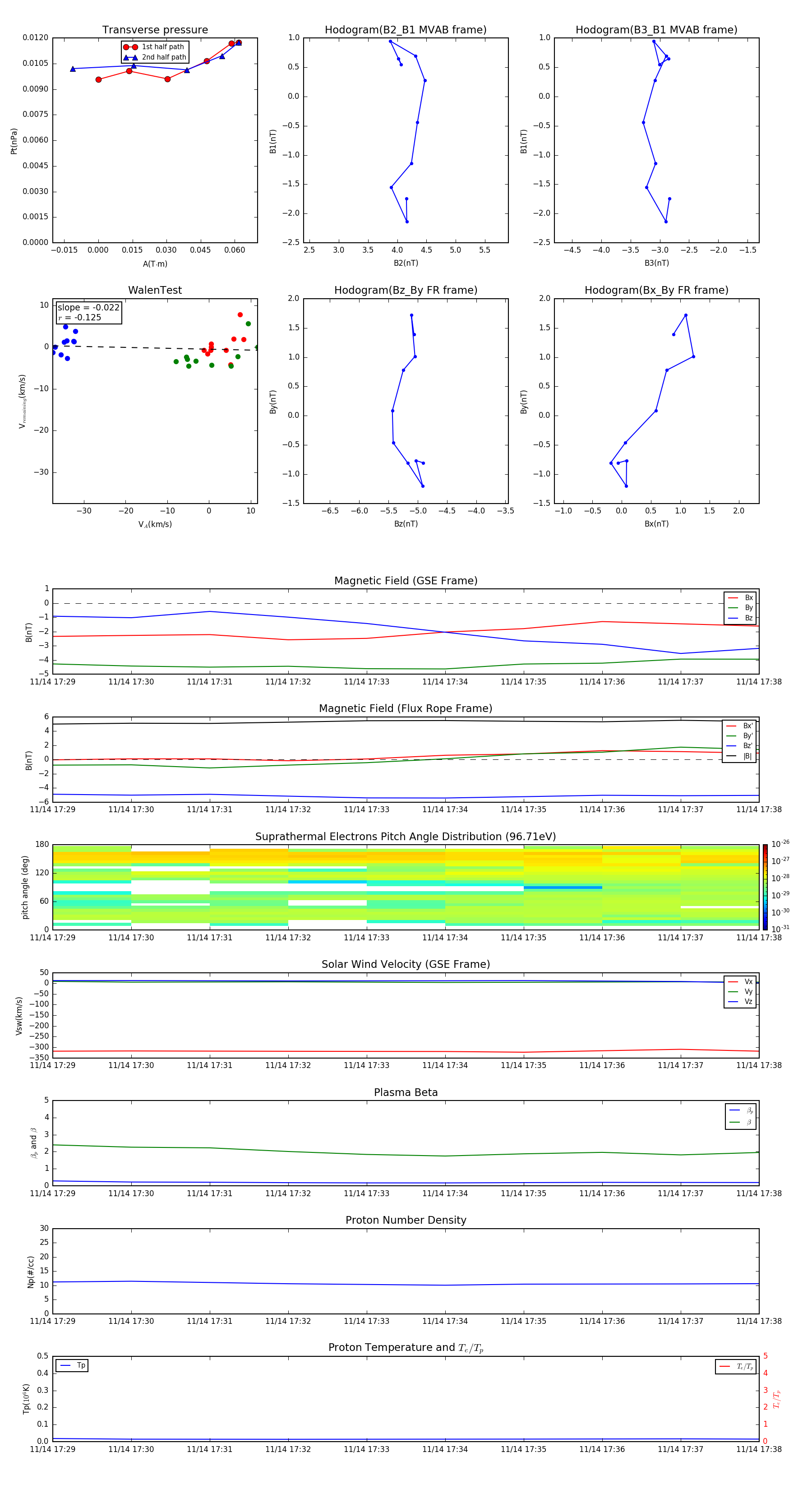Click the black |B| line in Flux Rope plot

point(406,721)
